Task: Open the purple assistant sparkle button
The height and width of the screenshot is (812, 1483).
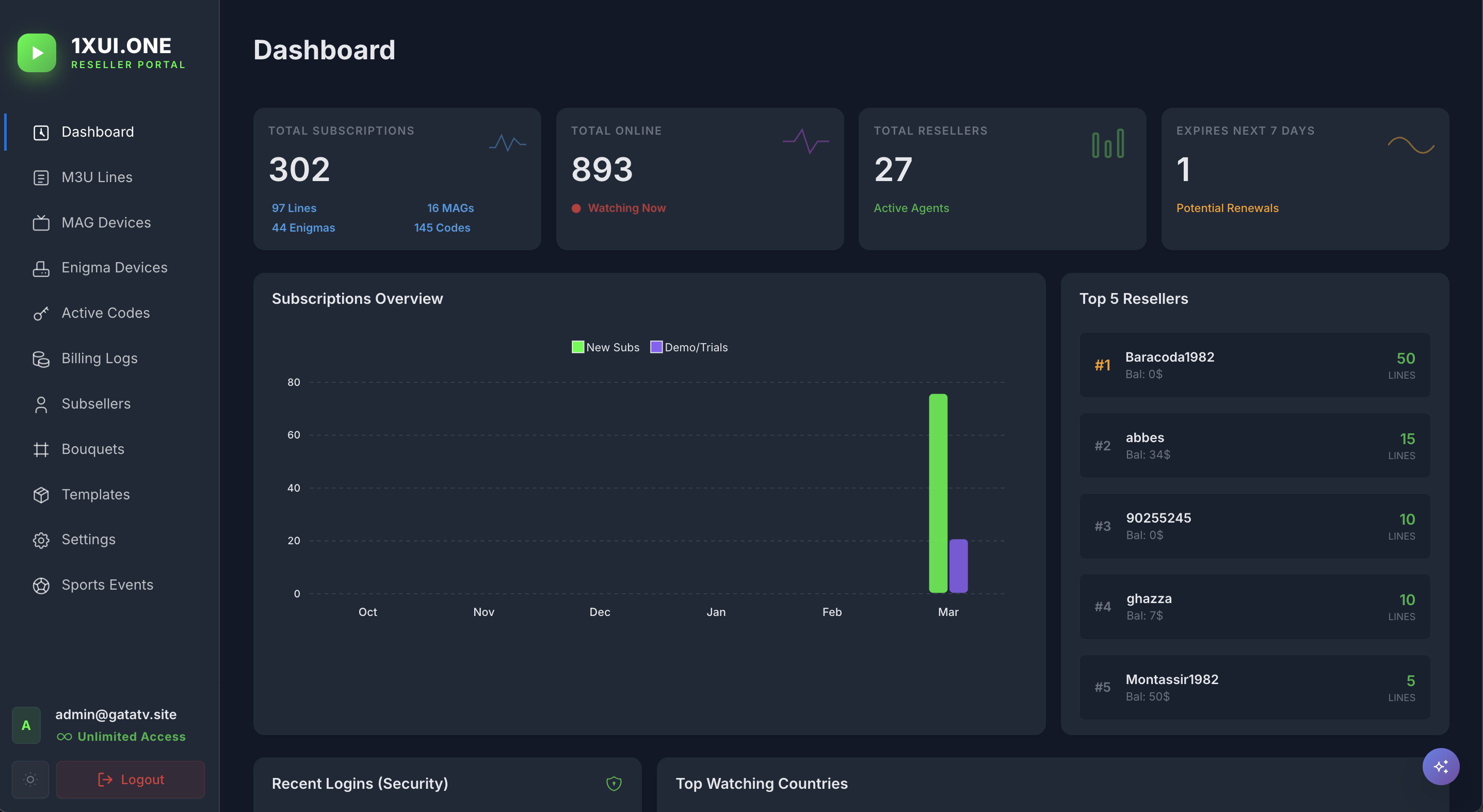Action: point(1441,766)
